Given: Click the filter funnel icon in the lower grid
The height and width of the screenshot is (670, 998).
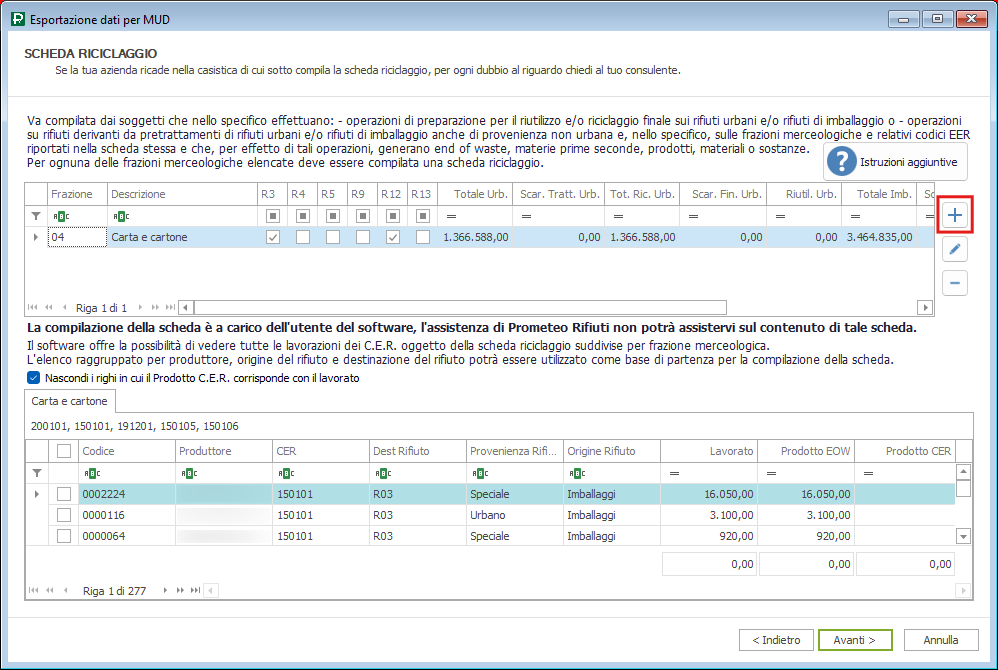Looking at the screenshot, I should (37, 473).
